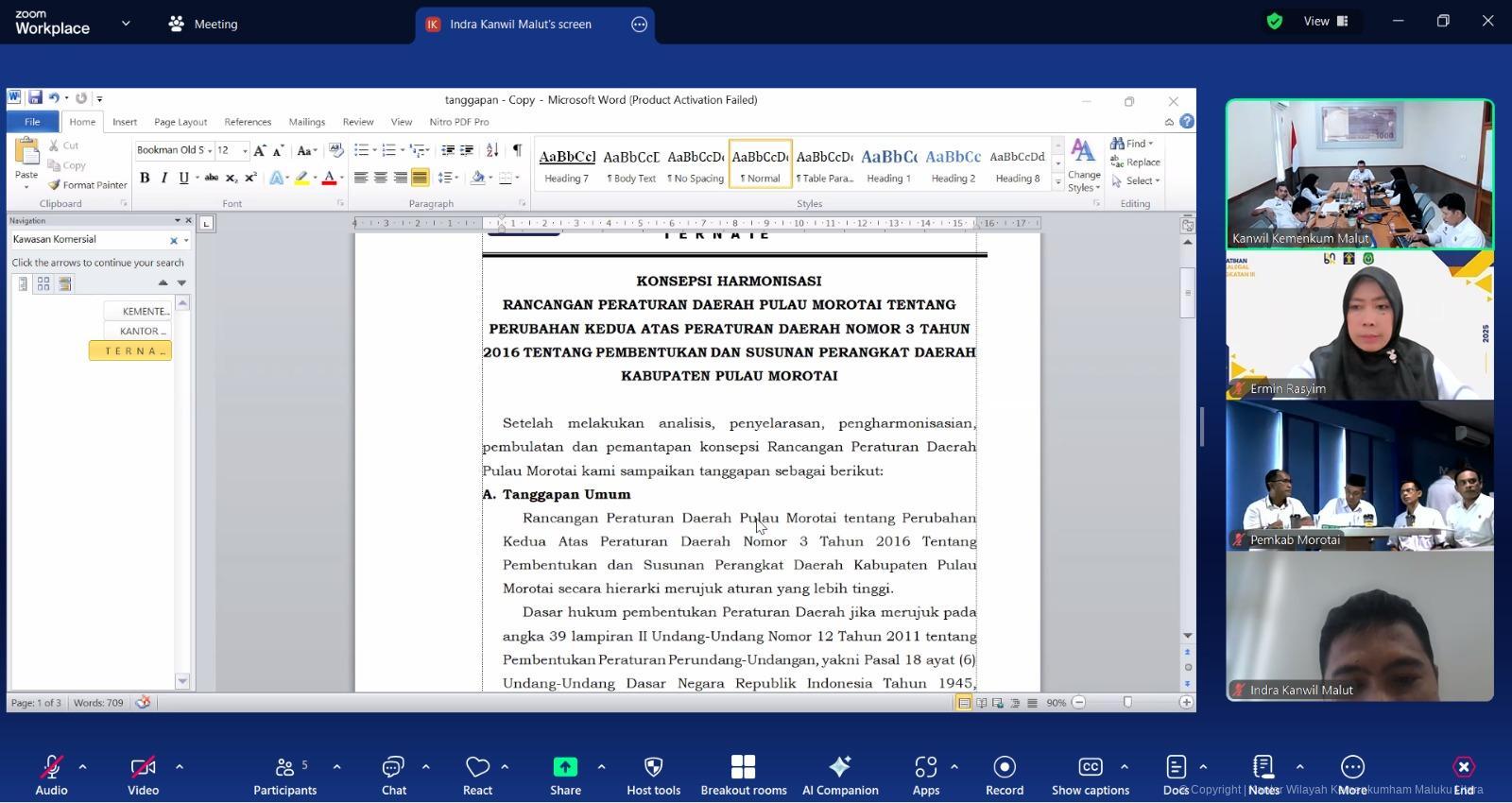Select Indra Kanwil Malut's screen tab
Screen dimensions: 1512x803
click(520, 25)
